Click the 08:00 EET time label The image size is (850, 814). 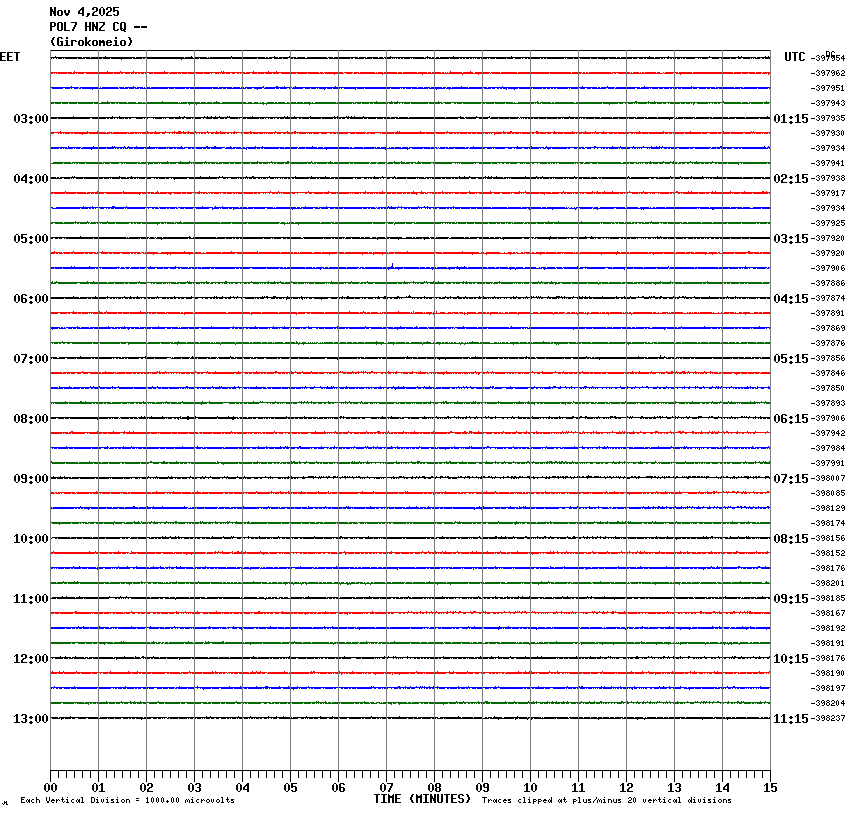pos(30,419)
